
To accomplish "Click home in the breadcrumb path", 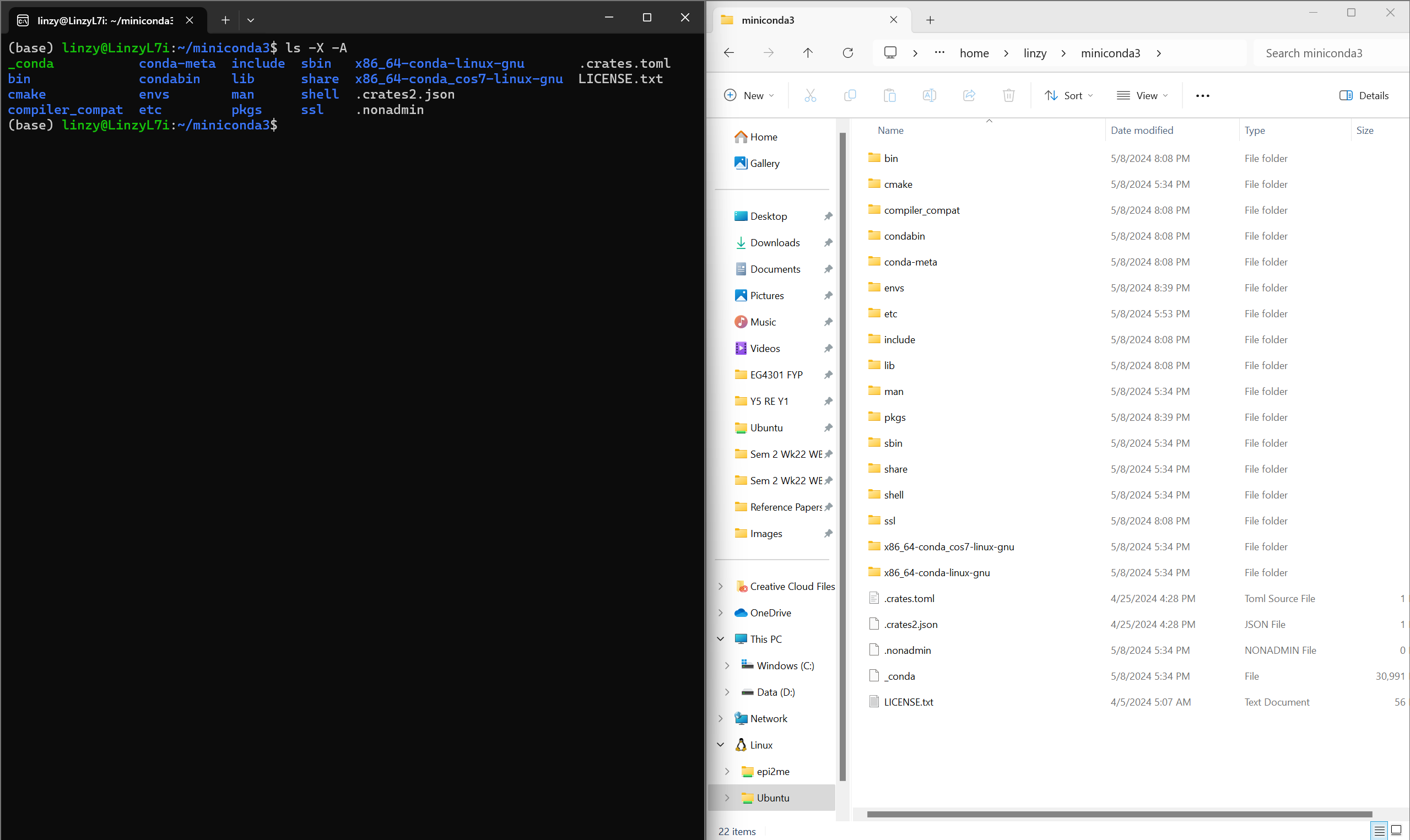I will tap(974, 53).
